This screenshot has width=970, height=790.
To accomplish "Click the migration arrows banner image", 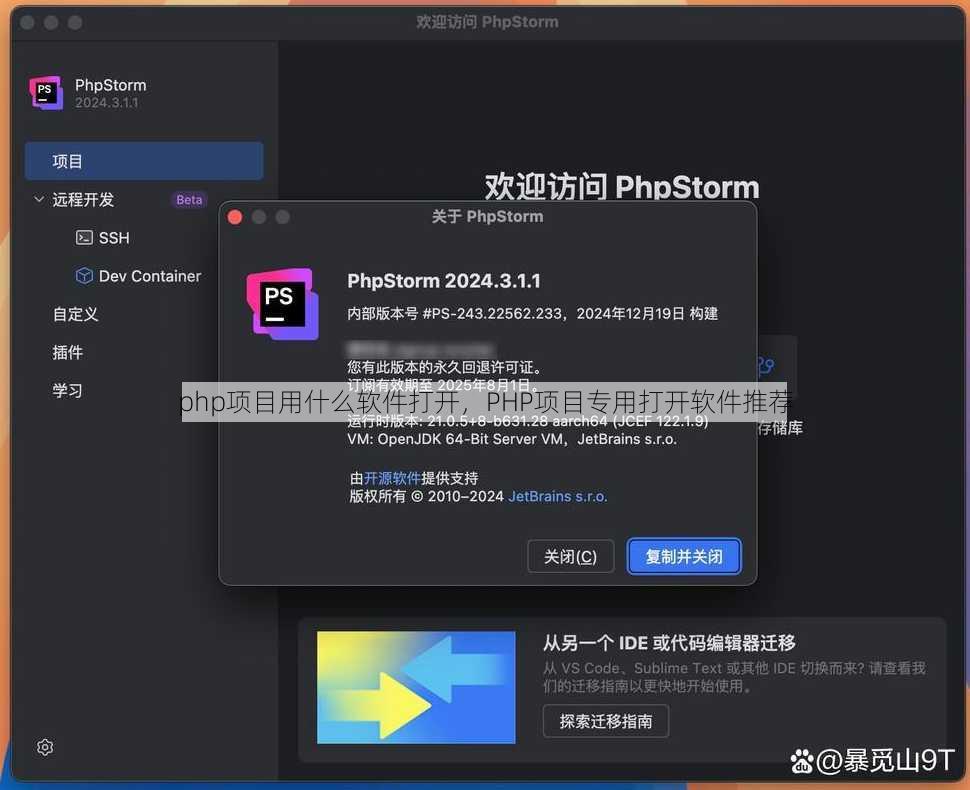I will (416, 687).
